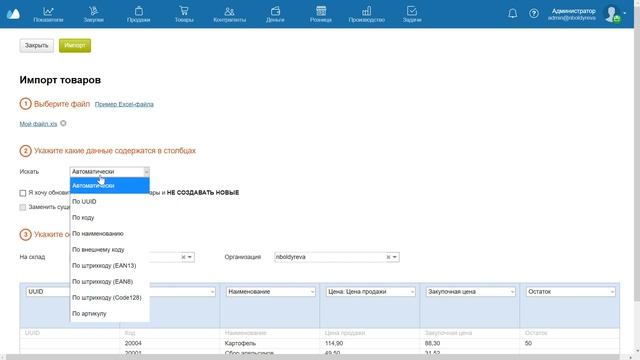Click the 88,30 purchase price cell
This screenshot has width=640, height=360.
[x=432, y=343]
